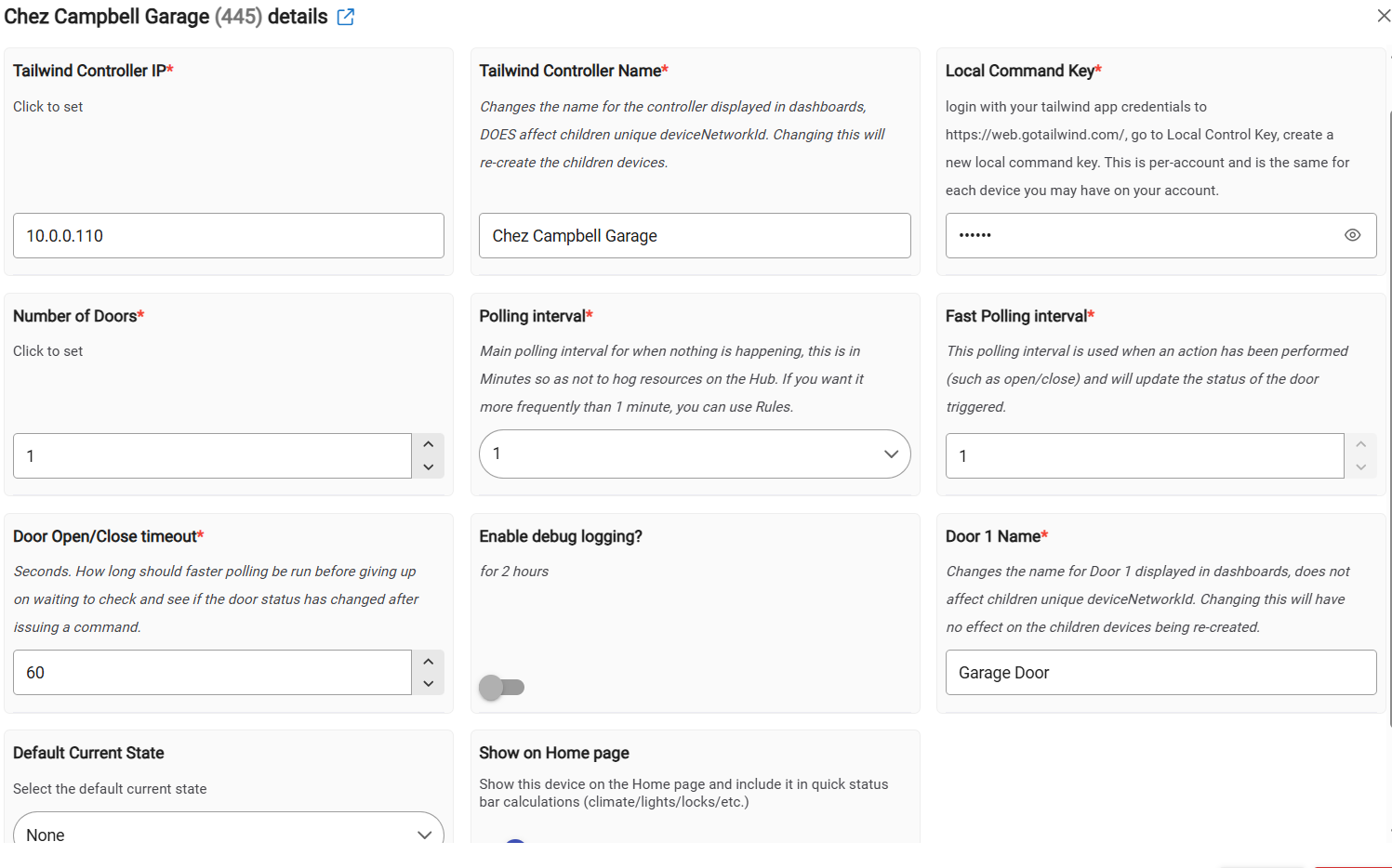The width and height of the screenshot is (1392, 868).
Task: Click the Polling interval chevron arrow
Action: 891,454
